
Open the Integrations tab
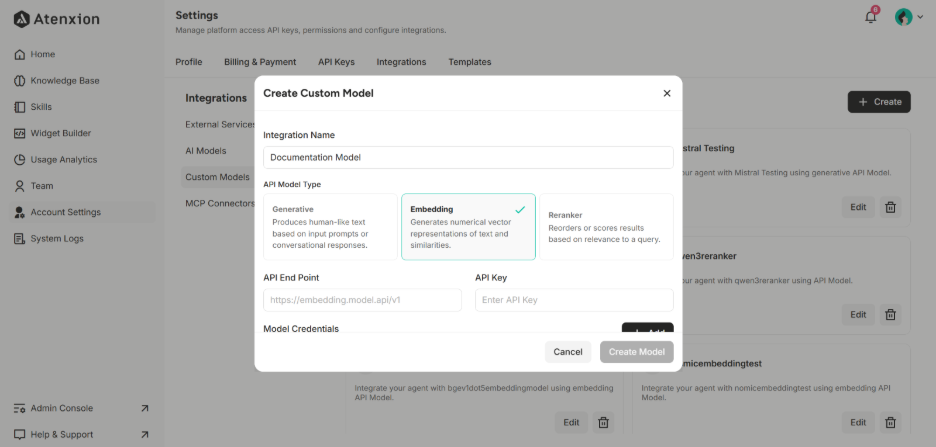pos(401,62)
